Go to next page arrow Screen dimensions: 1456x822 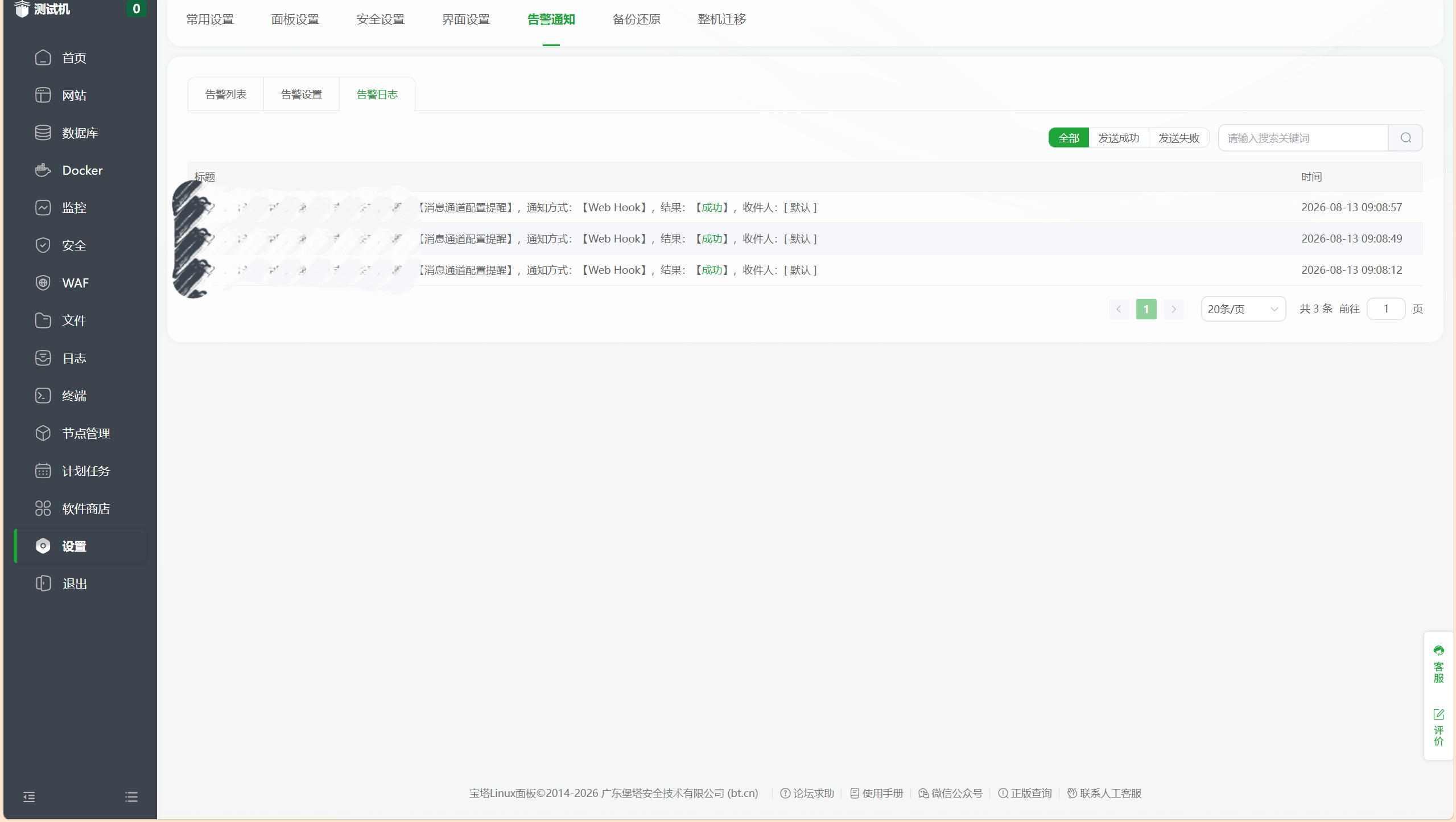pos(1173,309)
